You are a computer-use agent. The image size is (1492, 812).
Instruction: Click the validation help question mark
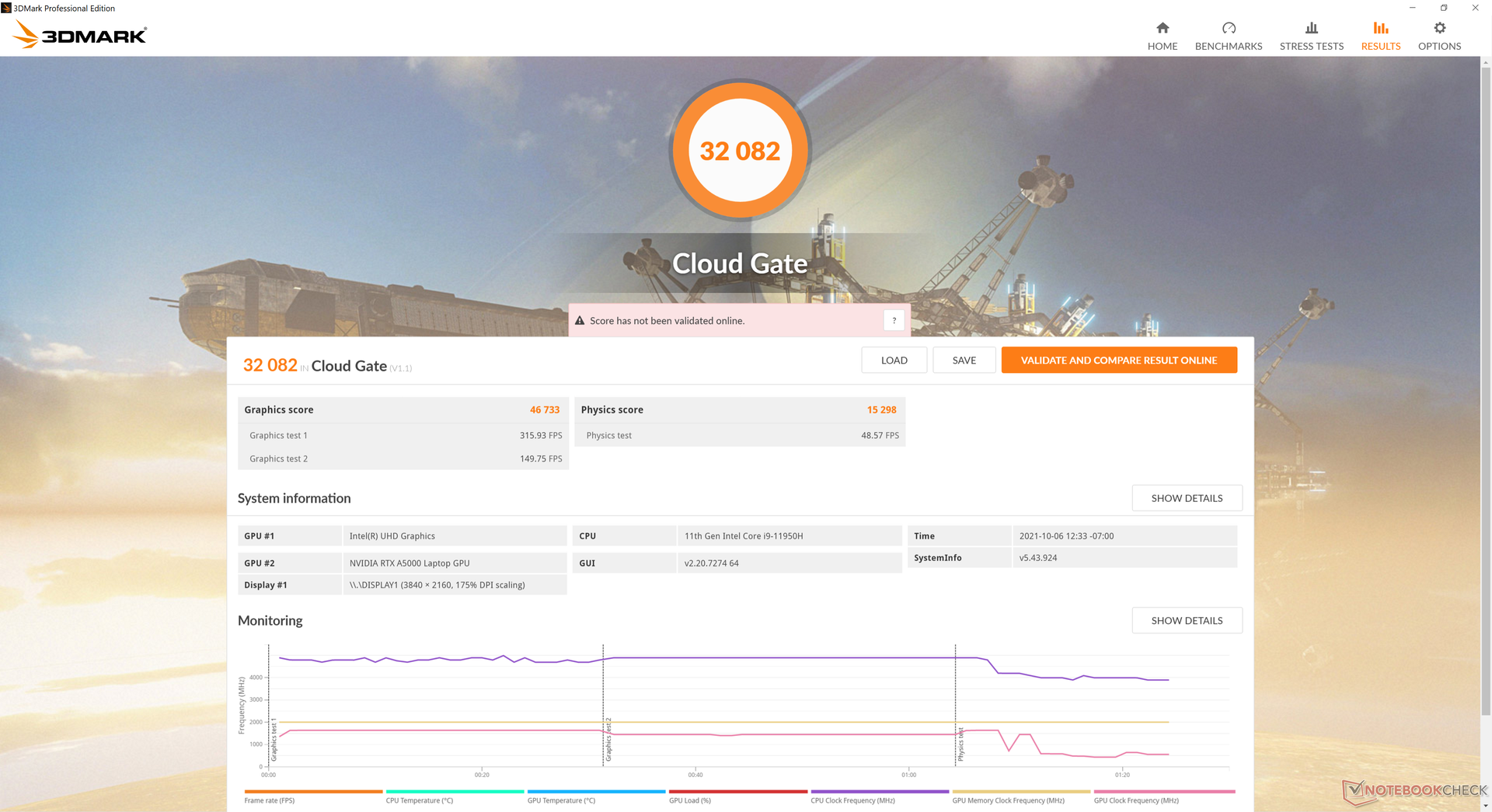click(x=894, y=320)
